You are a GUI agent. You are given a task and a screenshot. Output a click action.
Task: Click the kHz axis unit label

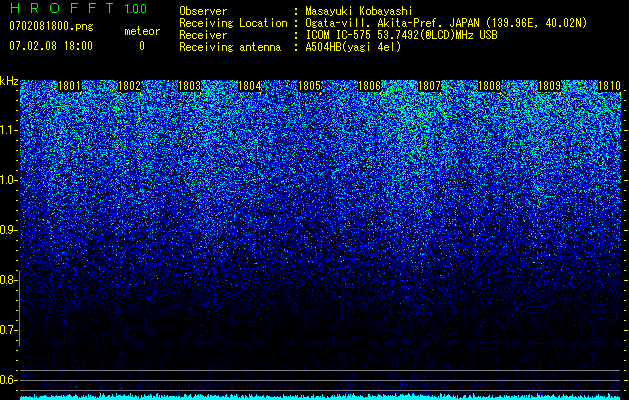9,81
